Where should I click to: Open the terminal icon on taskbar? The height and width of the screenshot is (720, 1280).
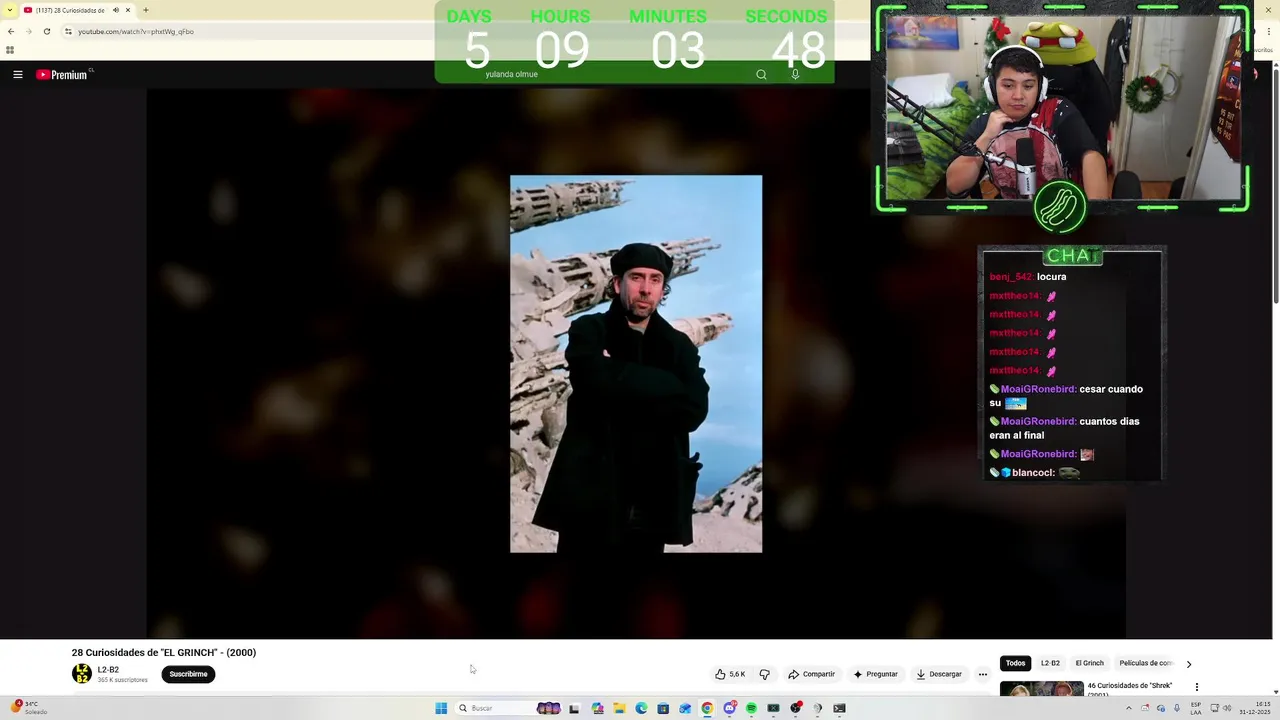point(839,708)
